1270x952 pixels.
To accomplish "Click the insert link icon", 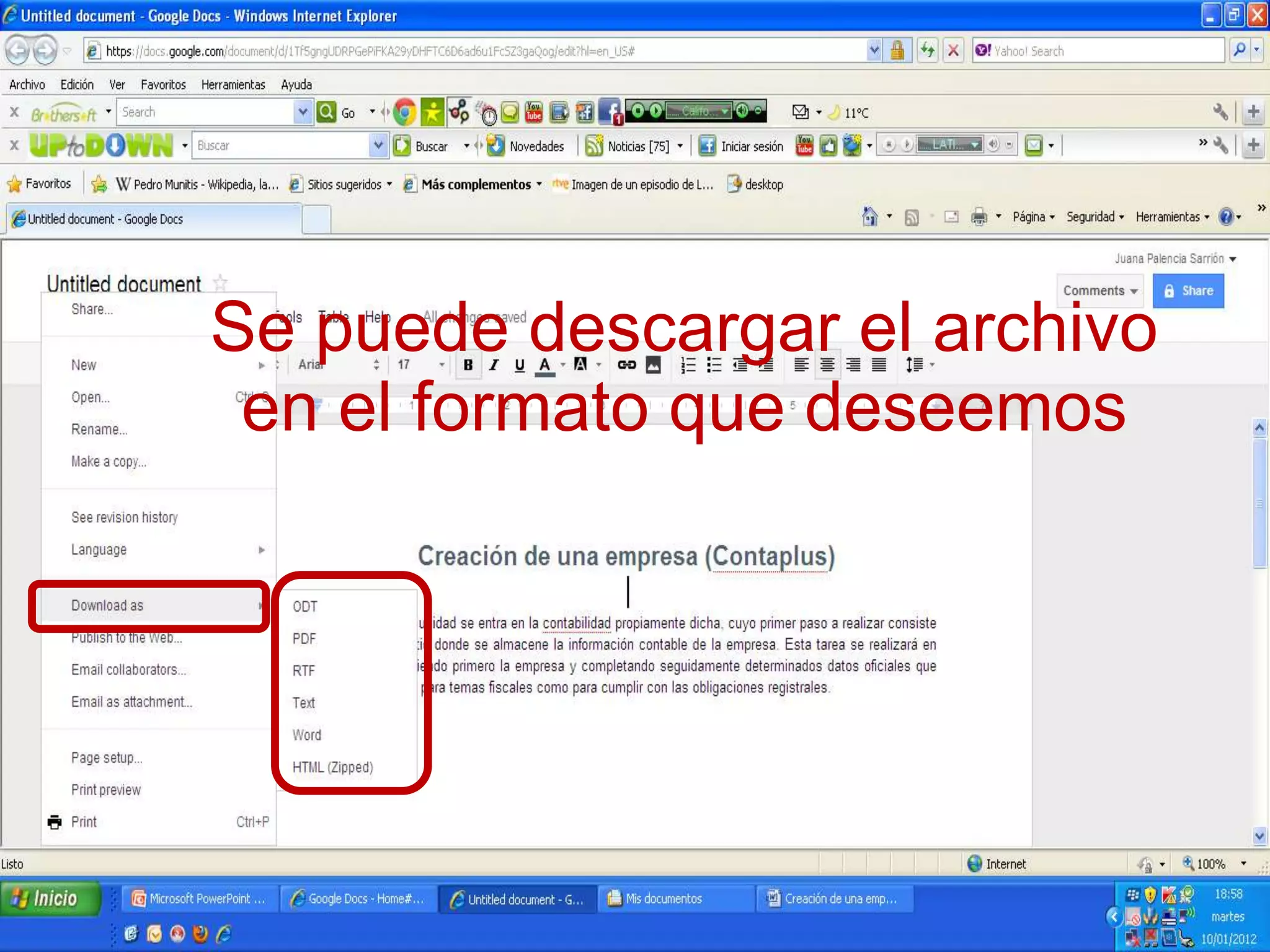I will pos(626,365).
